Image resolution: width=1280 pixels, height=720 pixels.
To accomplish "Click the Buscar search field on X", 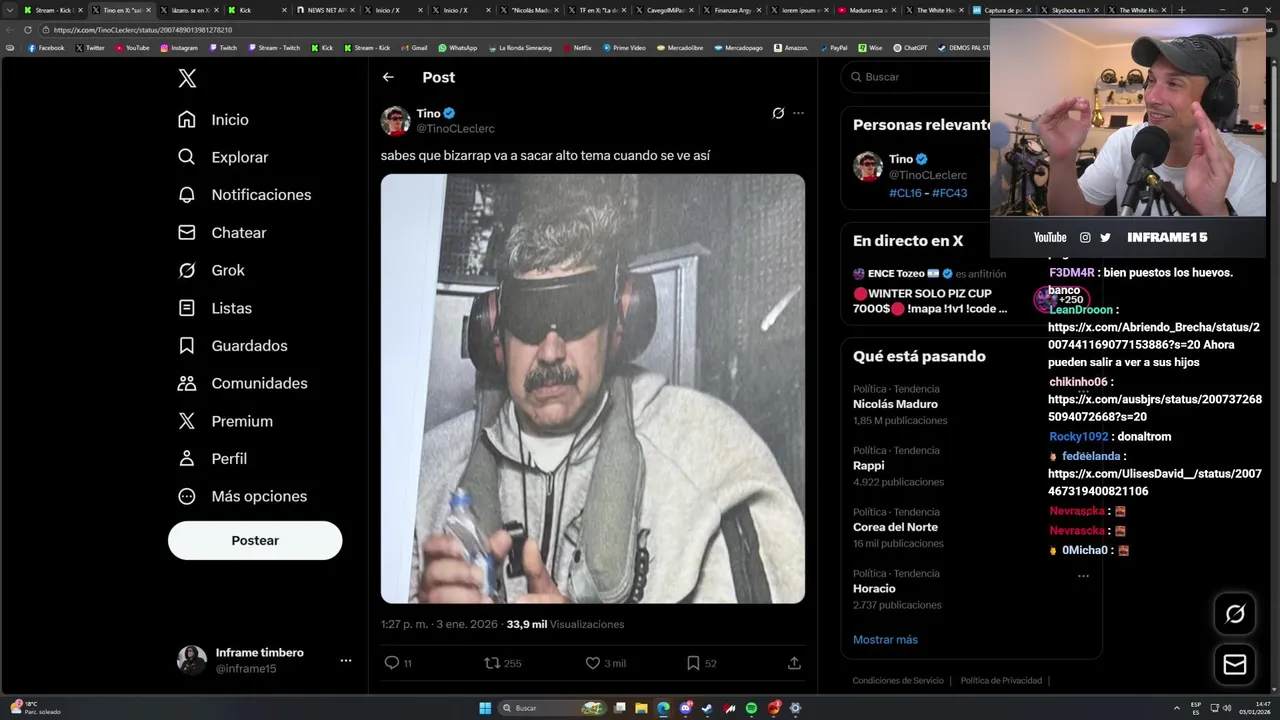I will coord(915,77).
